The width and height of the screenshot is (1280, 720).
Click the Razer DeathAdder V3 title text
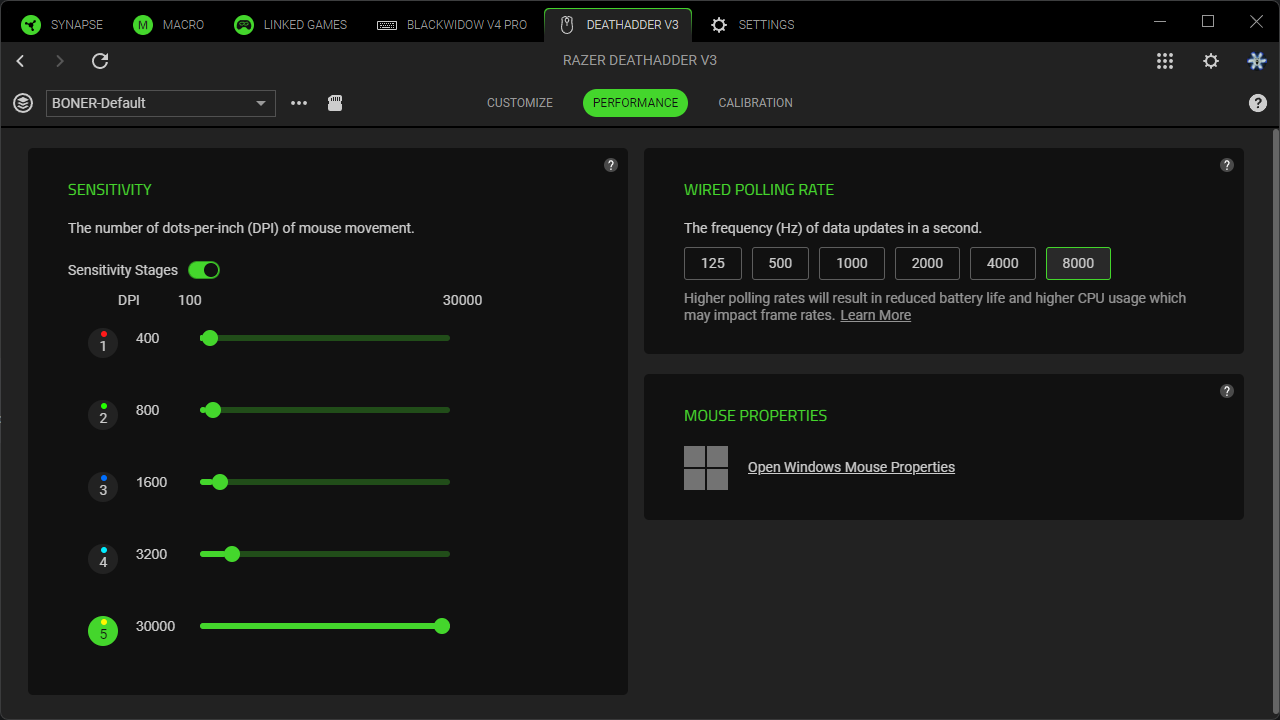pyautogui.click(x=640, y=61)
